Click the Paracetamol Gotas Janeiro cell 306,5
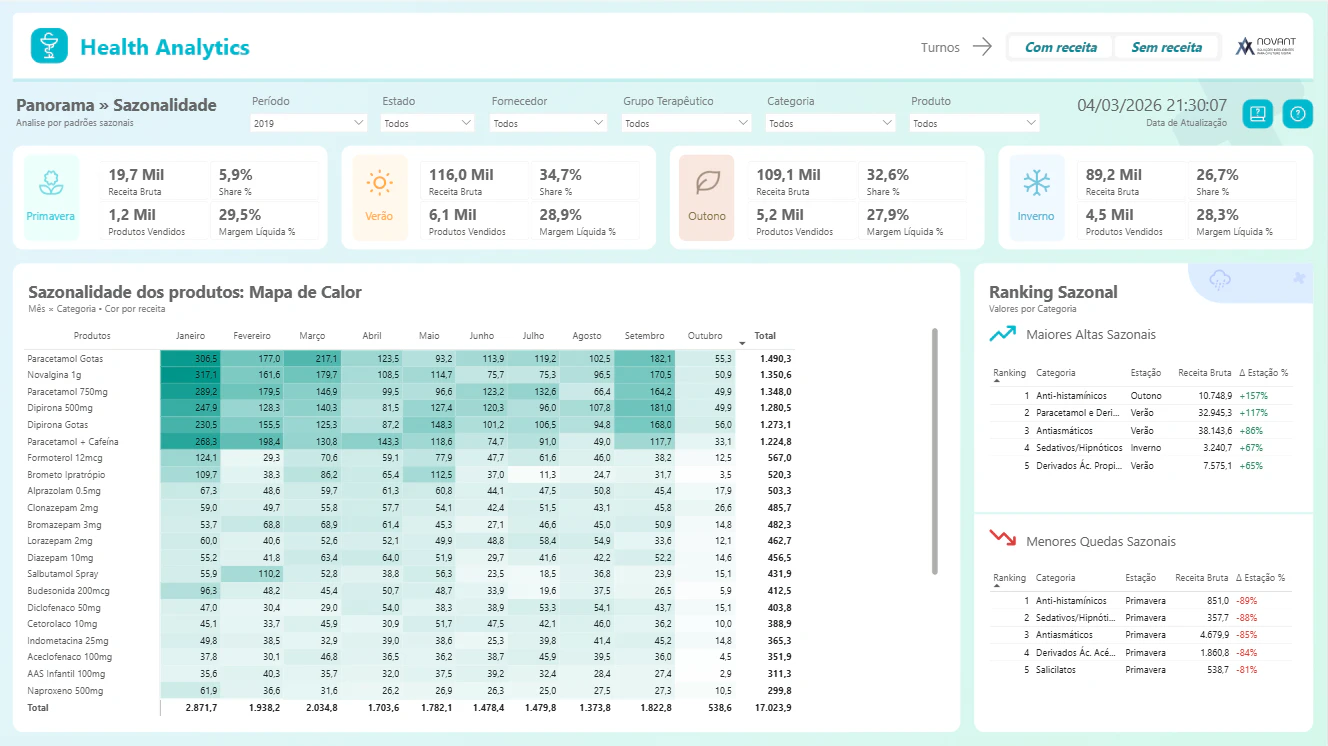Image resolution: width=1328 pixels, height=746 pixels. point(190,358)
